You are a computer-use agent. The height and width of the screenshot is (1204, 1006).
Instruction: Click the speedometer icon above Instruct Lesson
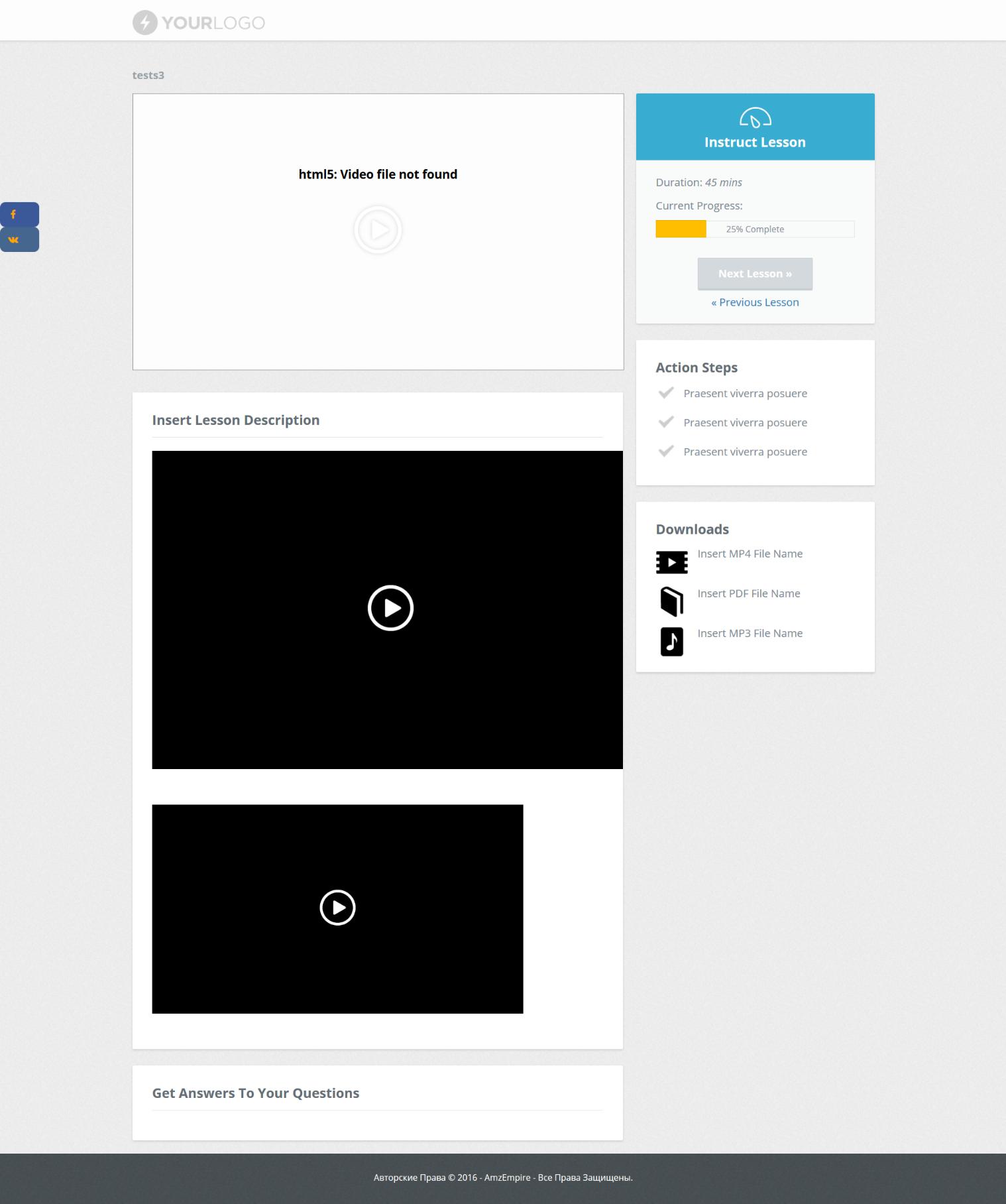(x=755, y=118)
